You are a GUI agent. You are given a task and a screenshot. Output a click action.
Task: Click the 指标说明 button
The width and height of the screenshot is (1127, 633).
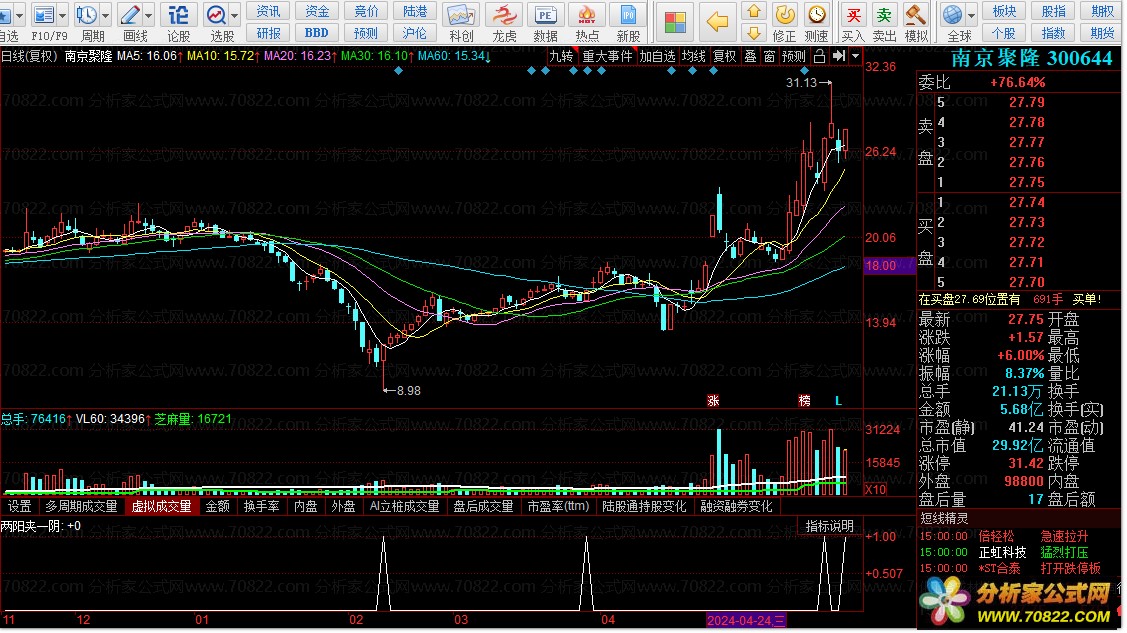pos(829,527)
